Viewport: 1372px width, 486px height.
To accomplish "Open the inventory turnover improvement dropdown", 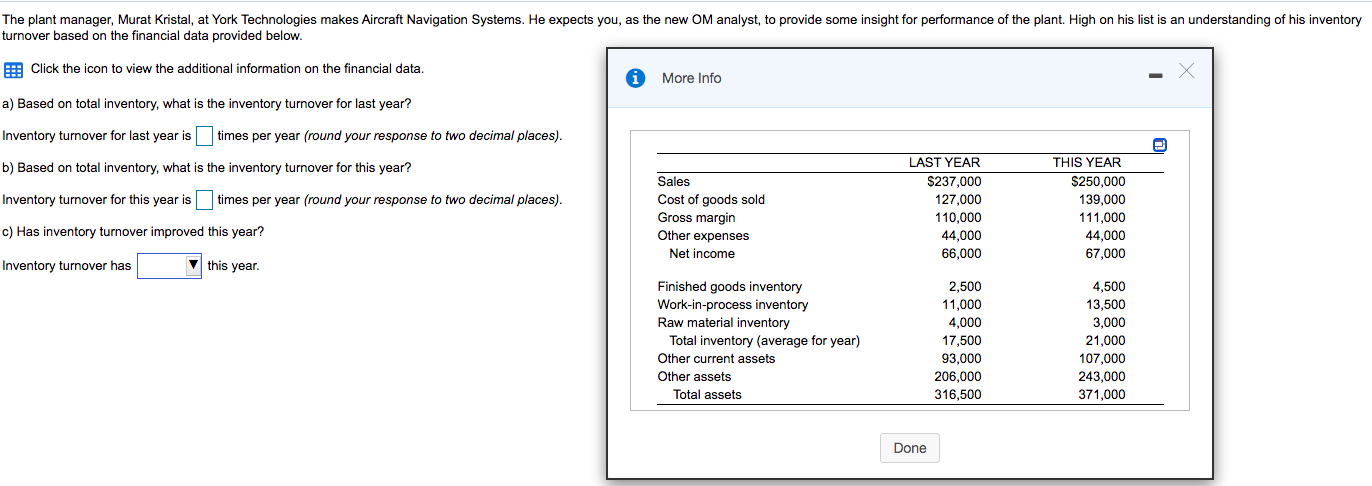I will coord(170,266).
